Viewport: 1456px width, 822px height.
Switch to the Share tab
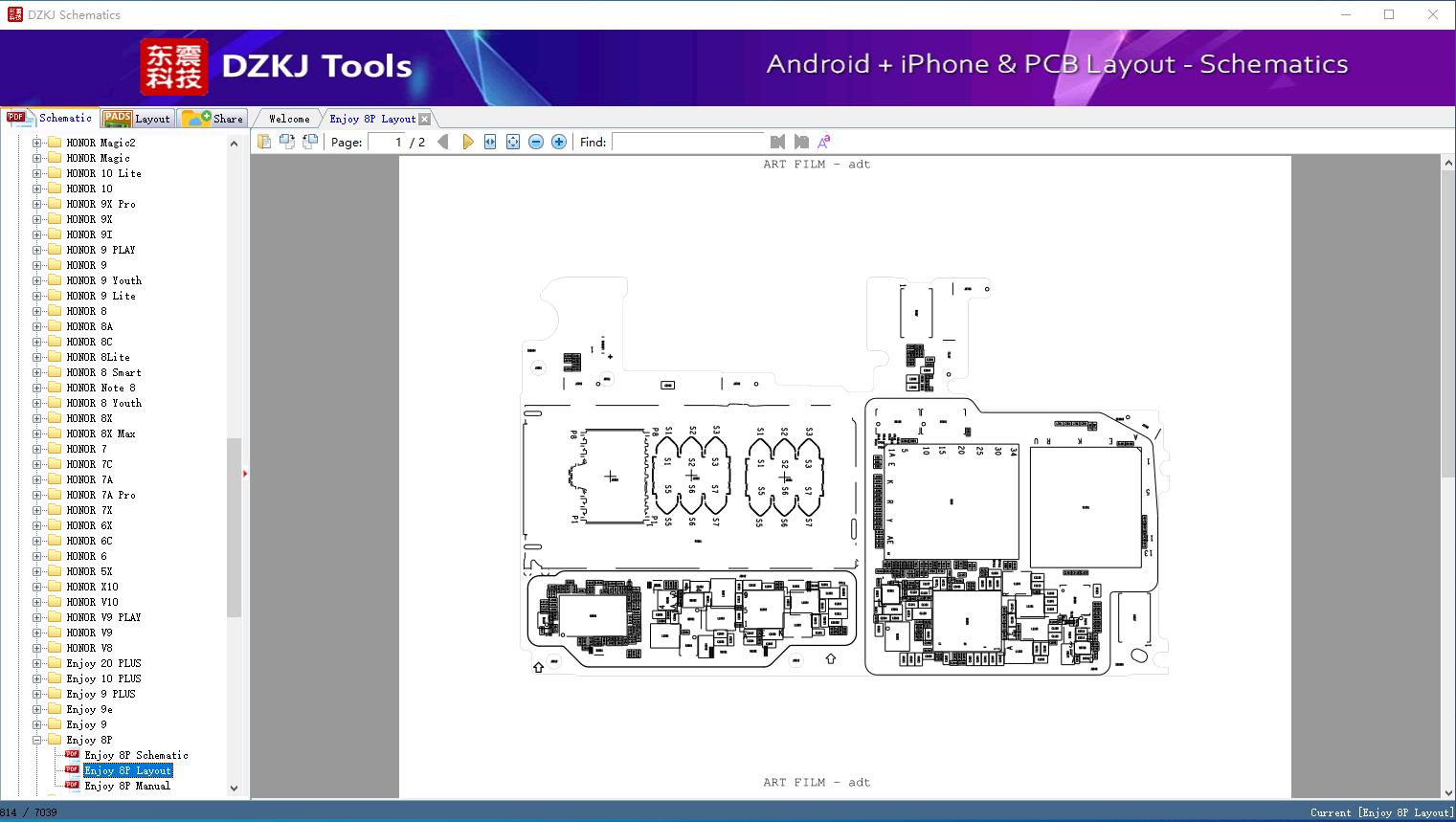click(x=213, y=119)
